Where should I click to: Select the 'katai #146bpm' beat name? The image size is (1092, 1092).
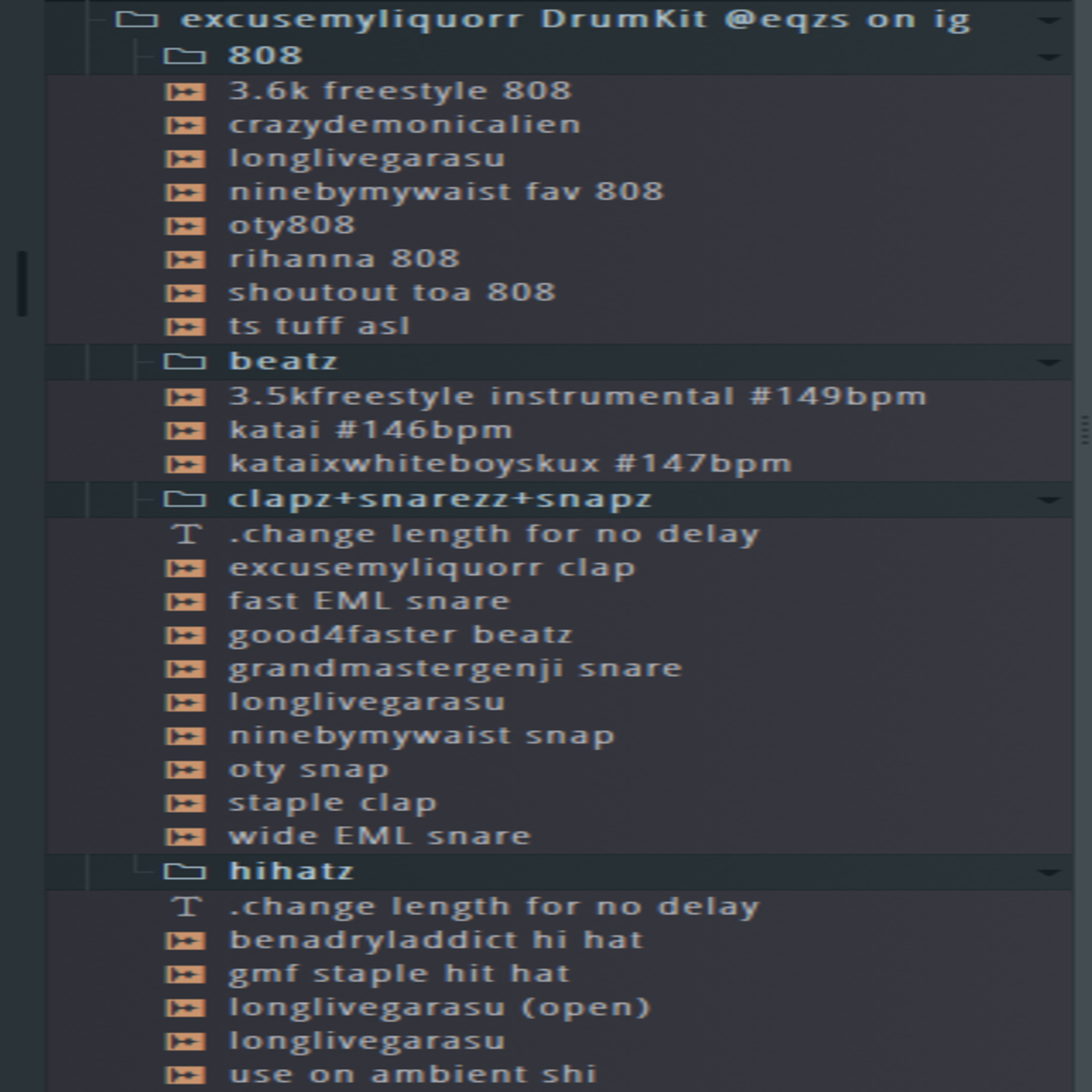point(370,430)
